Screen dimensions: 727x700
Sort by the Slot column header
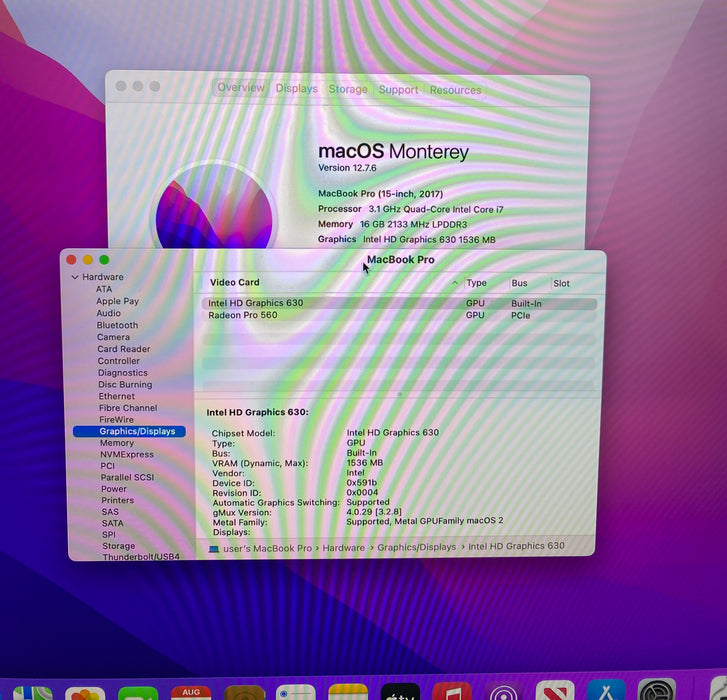click(561, 284)
